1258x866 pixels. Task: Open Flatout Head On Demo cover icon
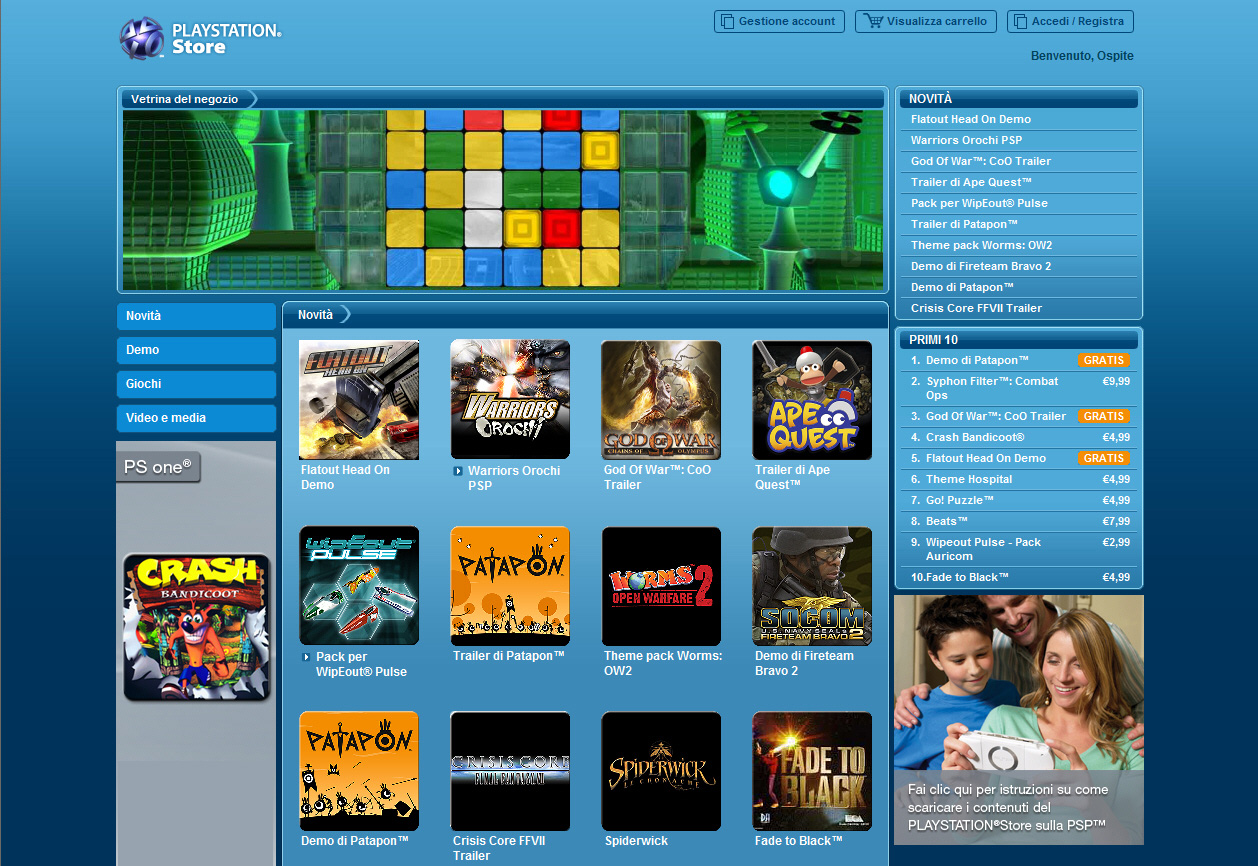pyautogui.click(x=359, y=400)
